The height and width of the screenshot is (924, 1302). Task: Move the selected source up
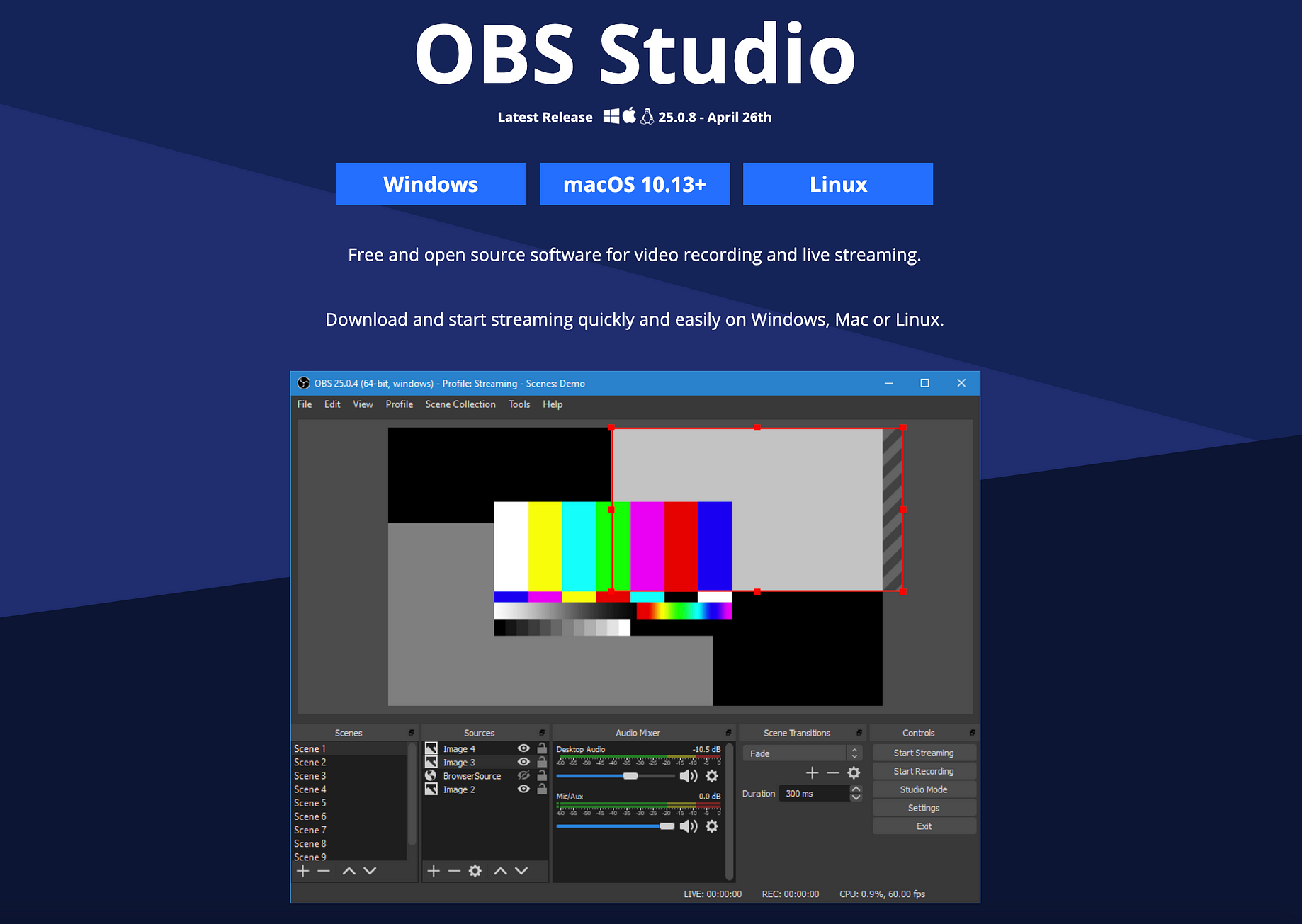[x=500, y=871]
